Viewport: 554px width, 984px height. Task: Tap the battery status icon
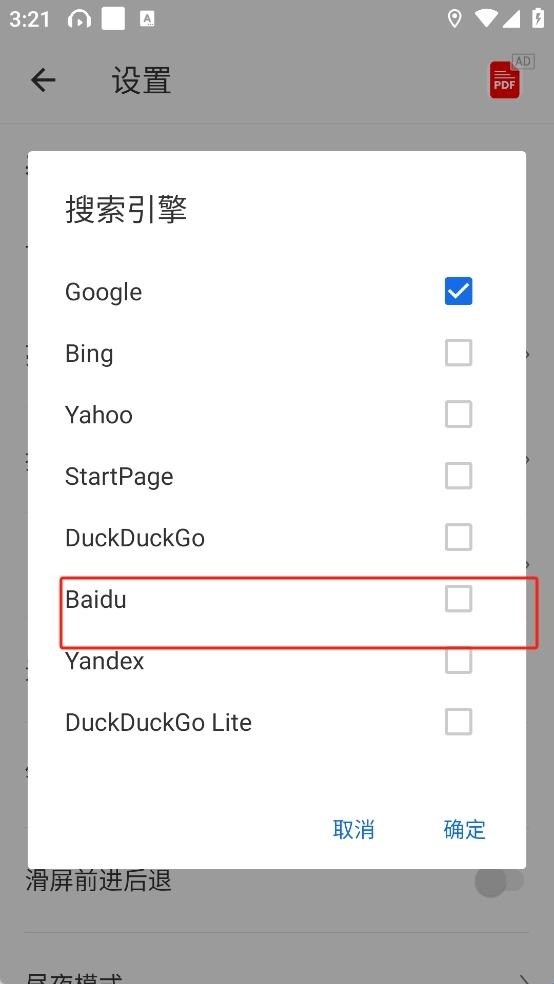pyautogui.click(x=538, y=18)
